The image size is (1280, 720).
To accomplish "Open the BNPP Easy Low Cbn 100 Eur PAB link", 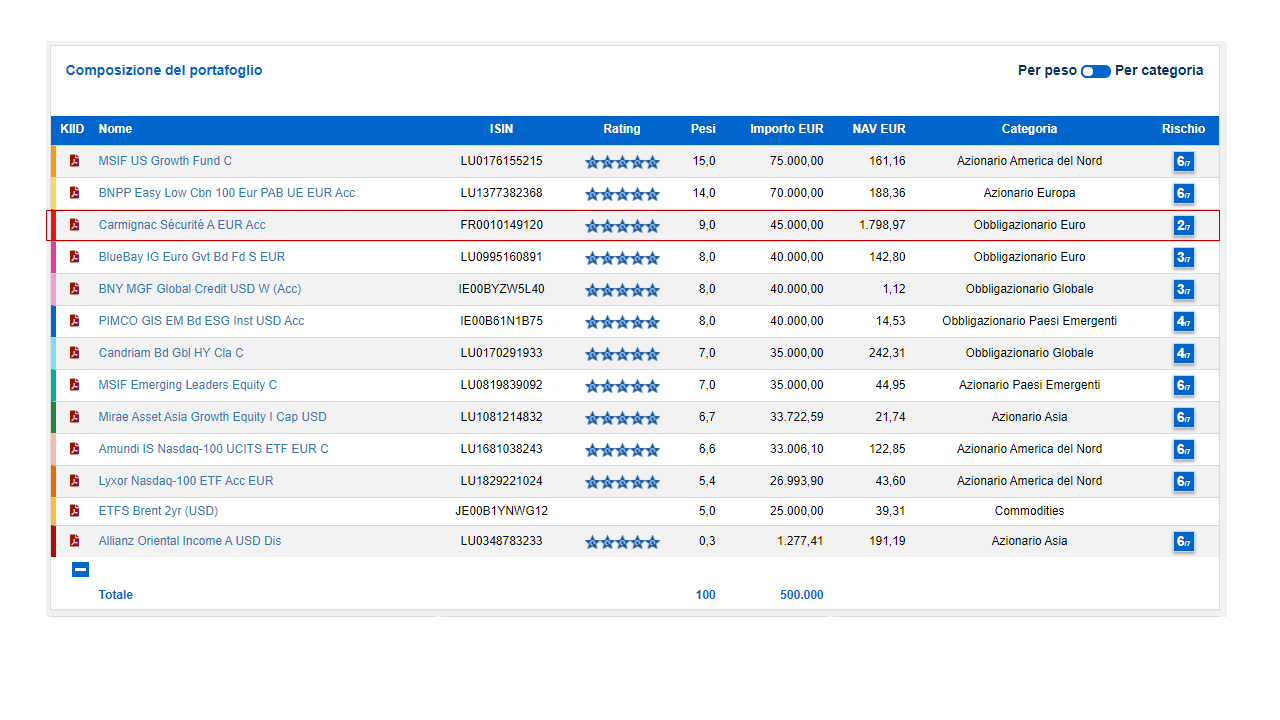I will [227, 193].
